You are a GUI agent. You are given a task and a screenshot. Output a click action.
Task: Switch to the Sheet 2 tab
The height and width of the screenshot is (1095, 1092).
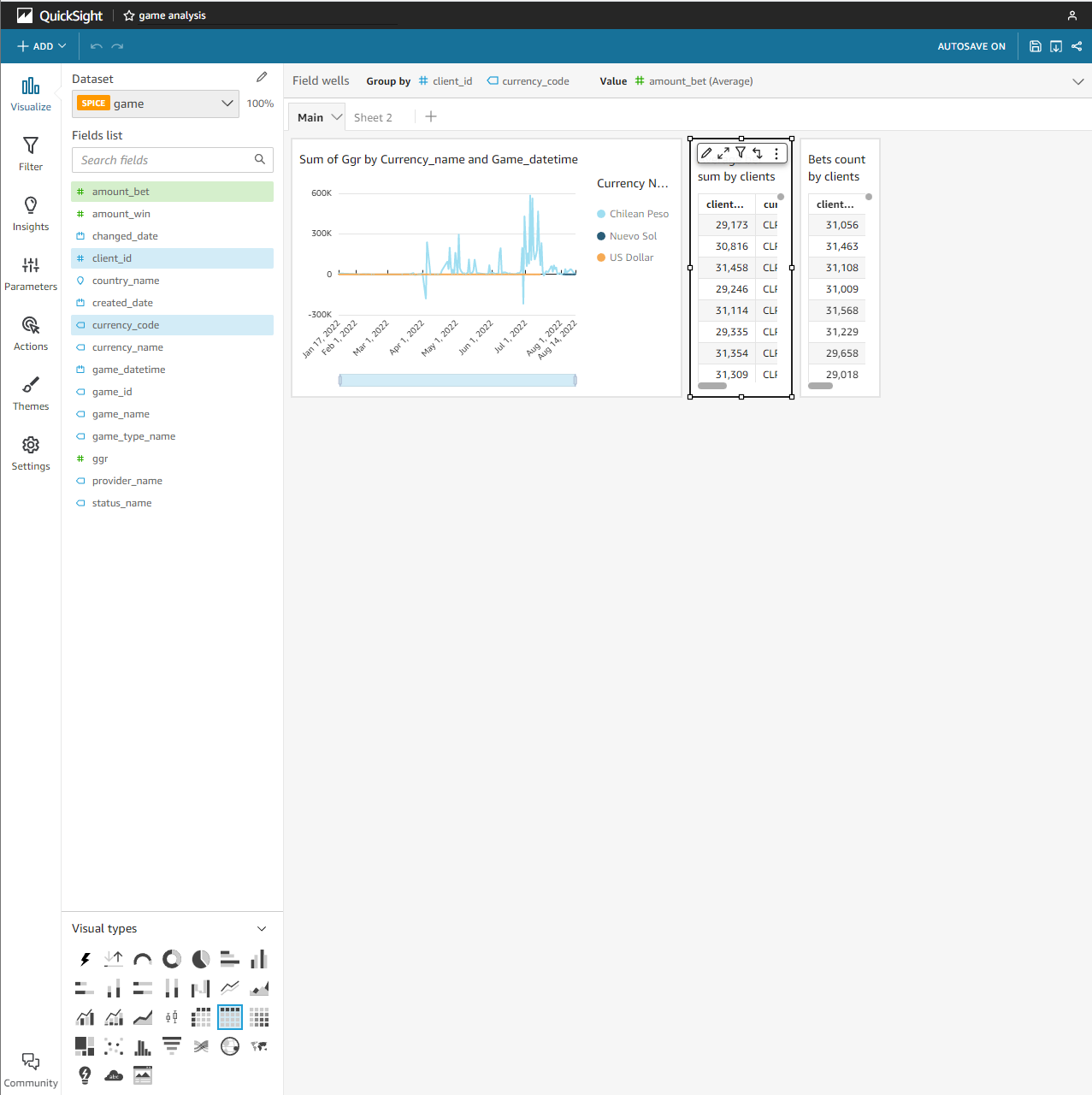pos(373,117)
